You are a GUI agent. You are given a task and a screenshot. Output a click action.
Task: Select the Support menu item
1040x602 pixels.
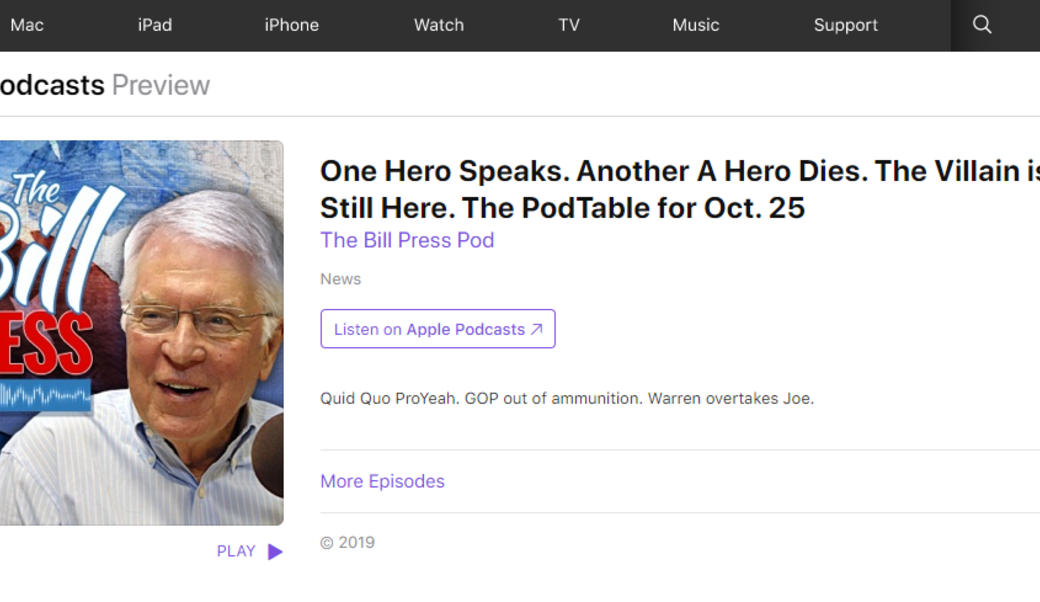tap(845, 25)
